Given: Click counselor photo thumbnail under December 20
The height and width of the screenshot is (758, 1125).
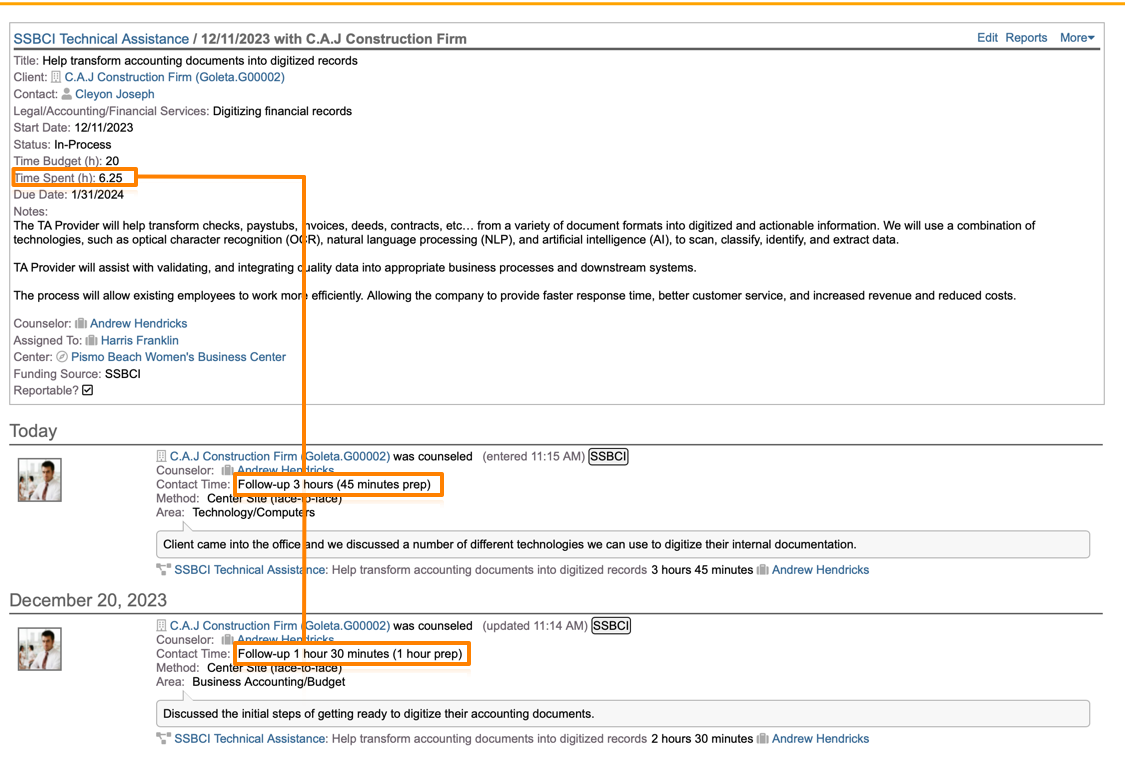Looking at the screenshot, I should point(40,649).
